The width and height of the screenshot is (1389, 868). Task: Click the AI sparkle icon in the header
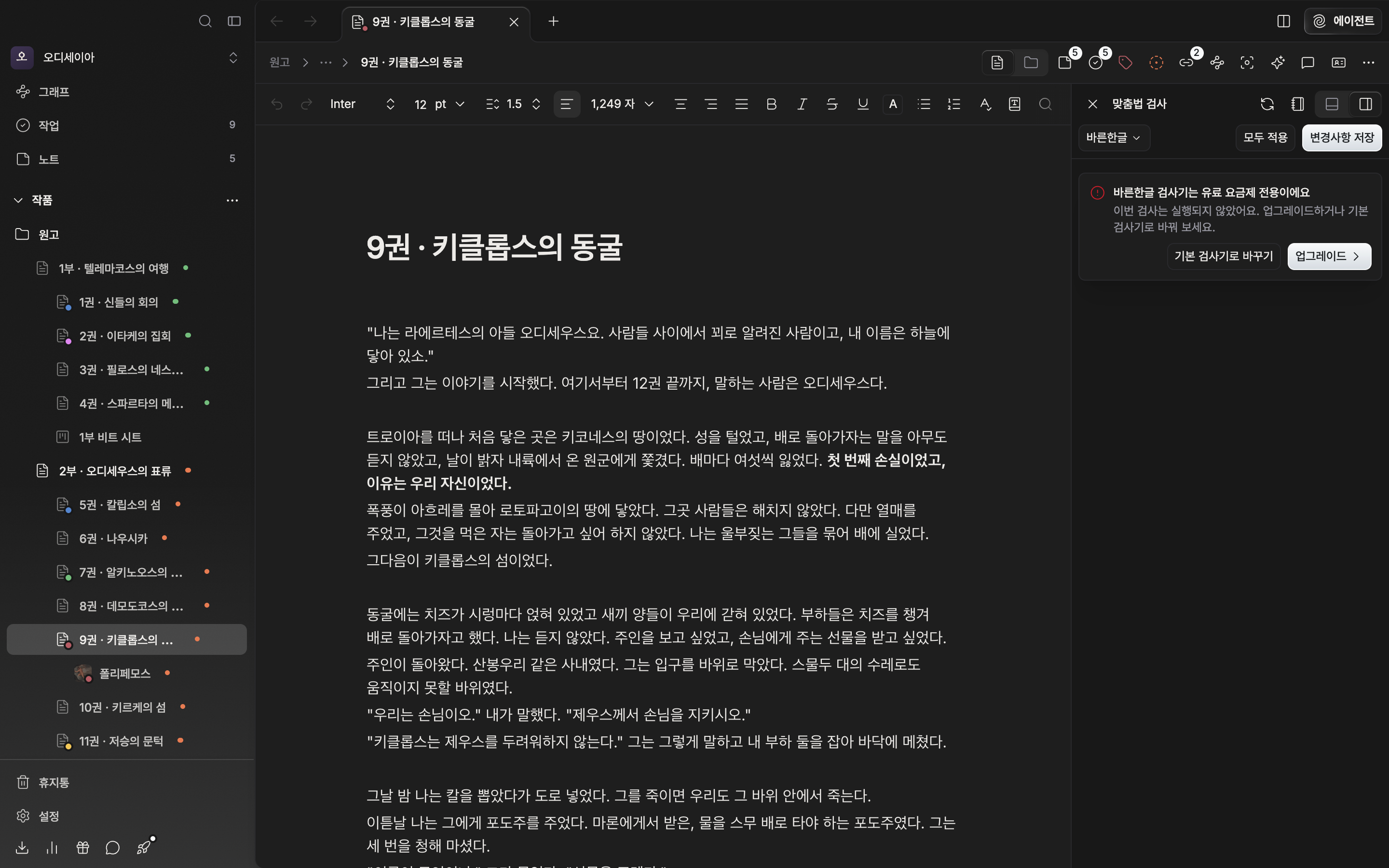pos(1278,62)
